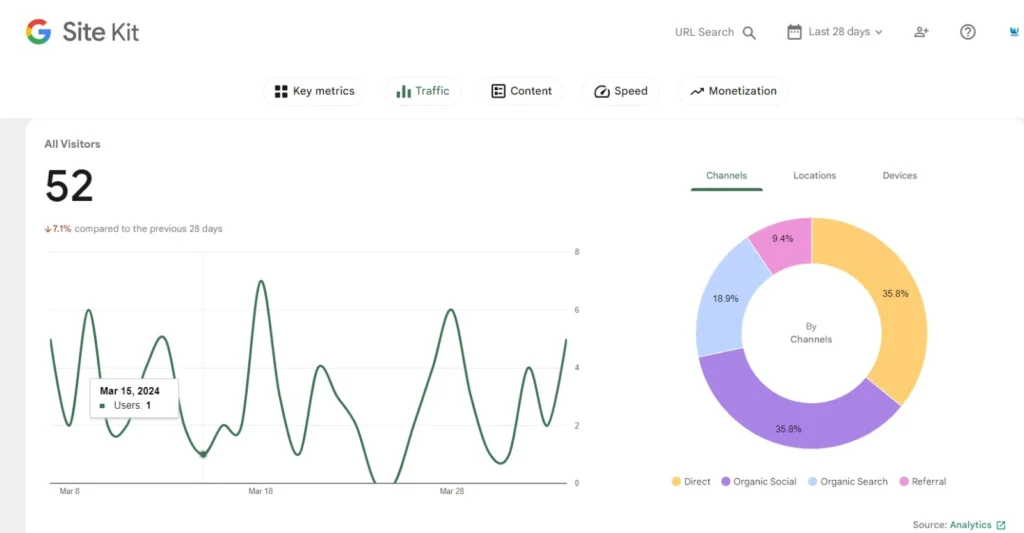Click the add user sharing icon

tap(921, 32)
